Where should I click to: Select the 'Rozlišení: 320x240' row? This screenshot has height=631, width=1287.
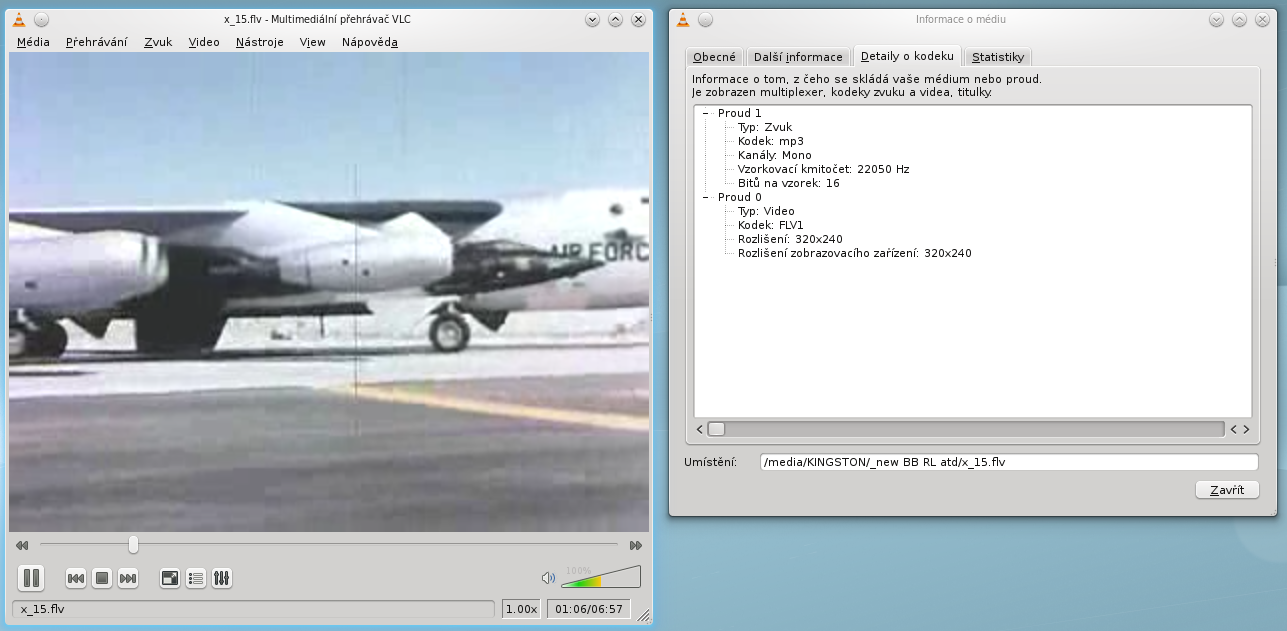(790, 239)
